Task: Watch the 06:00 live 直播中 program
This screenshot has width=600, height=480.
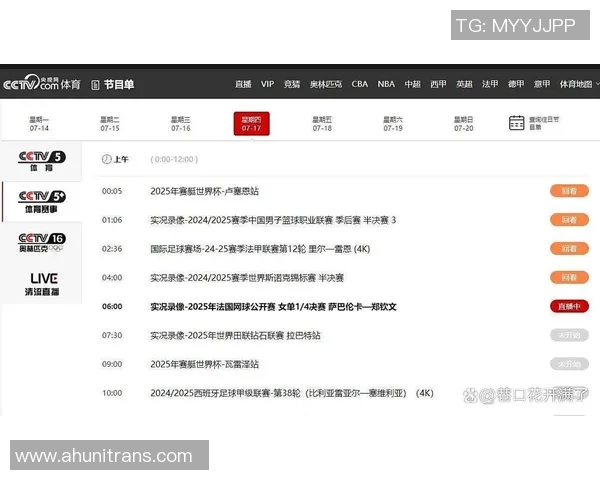Action: point(569,306)
